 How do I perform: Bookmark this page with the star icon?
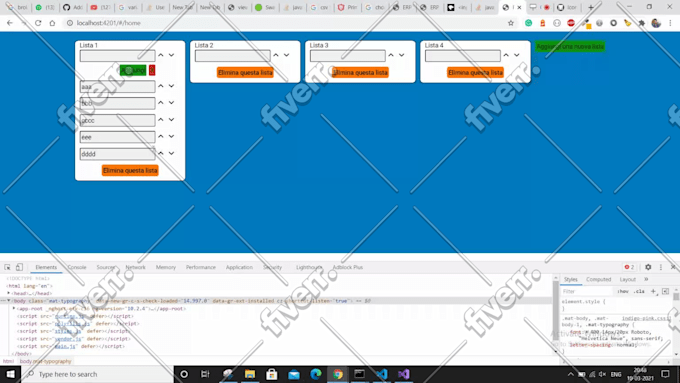[511, 23]
